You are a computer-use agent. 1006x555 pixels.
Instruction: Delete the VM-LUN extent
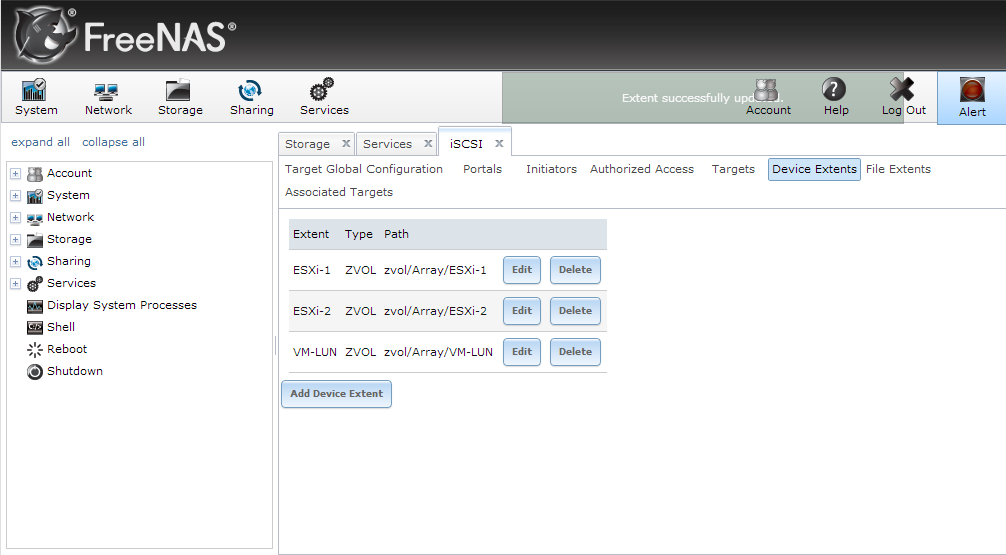click(575, 352)
